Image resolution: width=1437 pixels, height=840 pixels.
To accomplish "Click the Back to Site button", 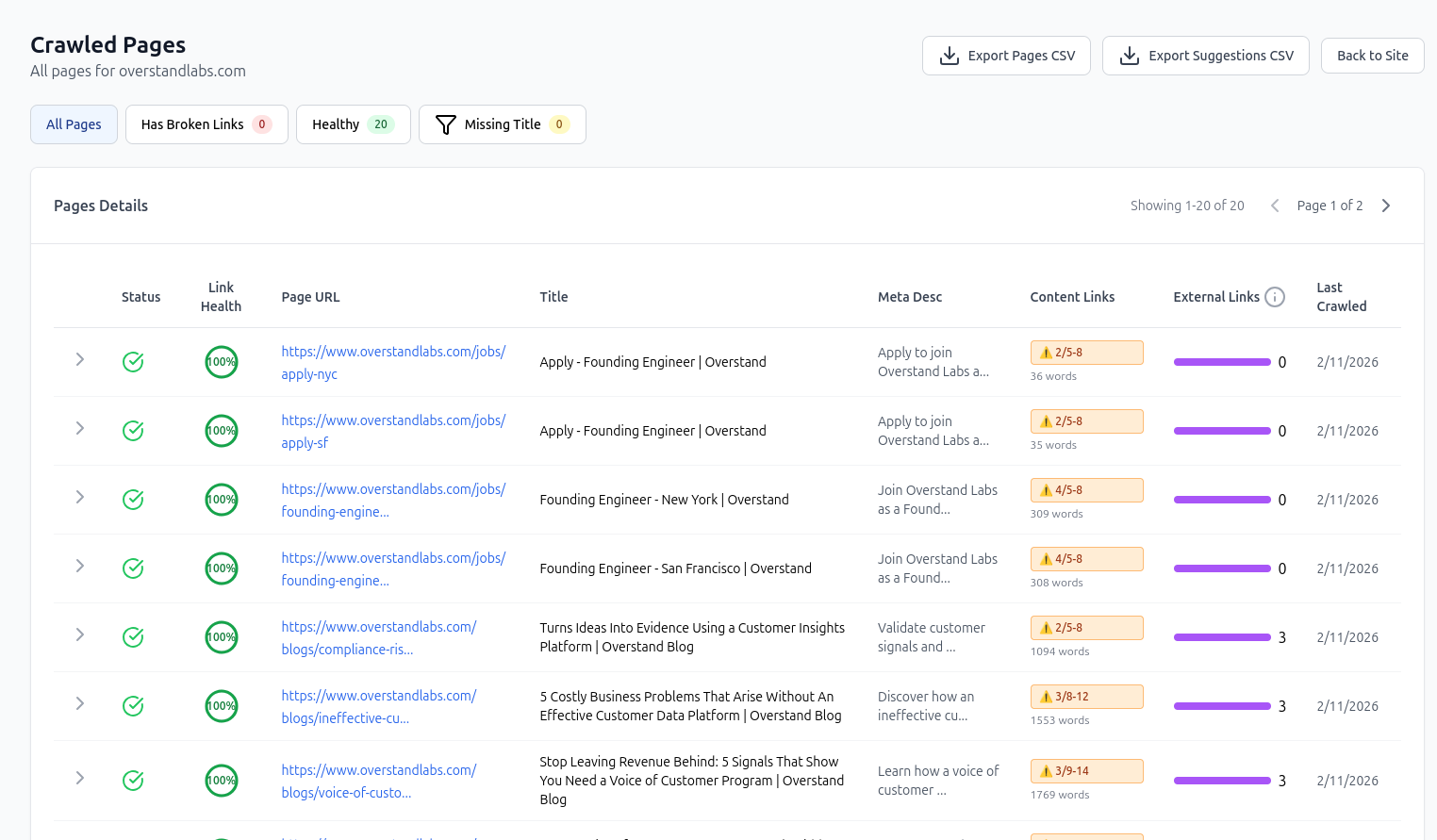I will [x=1372, y=56].
